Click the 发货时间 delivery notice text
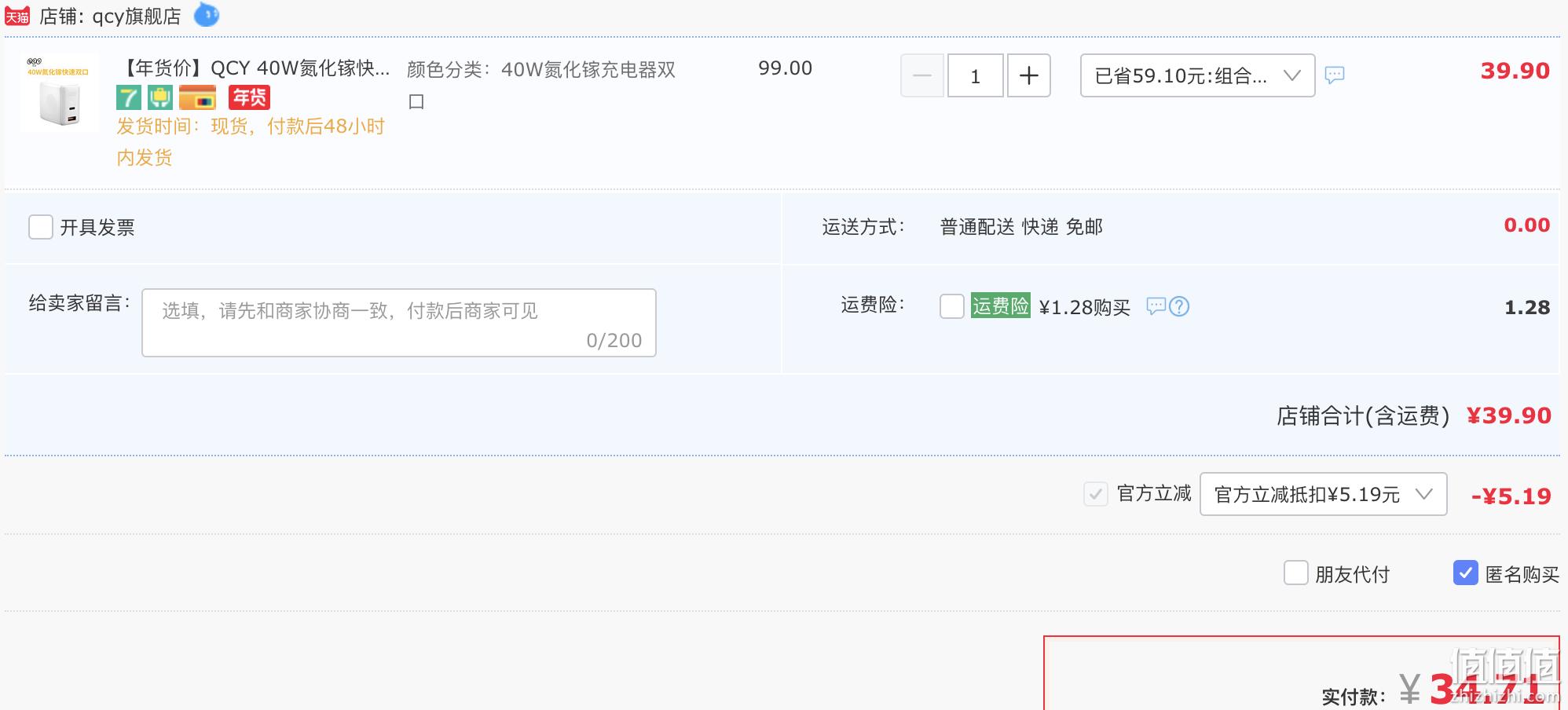This screenshot has height=710, width=1568. point(251,141)
